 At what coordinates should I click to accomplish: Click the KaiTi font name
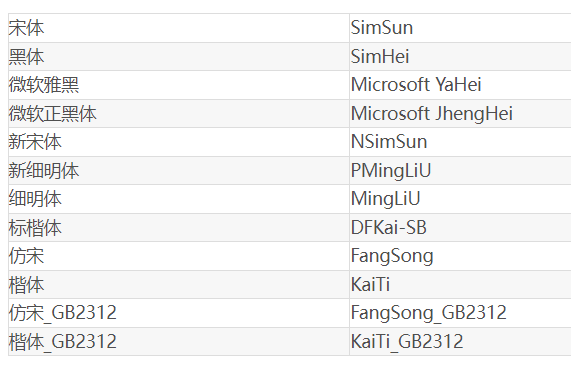point(370,284)
